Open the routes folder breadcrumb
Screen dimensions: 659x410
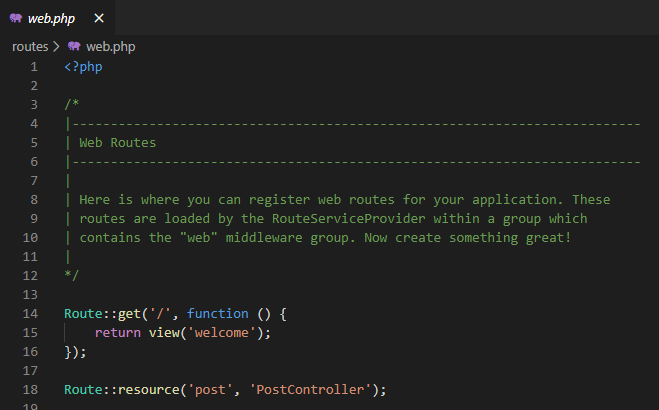[x=29, y=46]
